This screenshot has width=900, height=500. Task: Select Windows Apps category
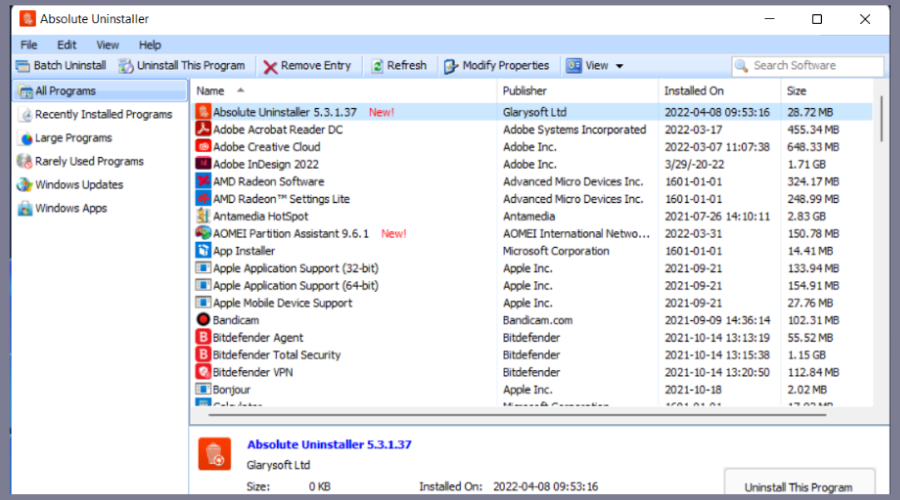coord(71,208)
